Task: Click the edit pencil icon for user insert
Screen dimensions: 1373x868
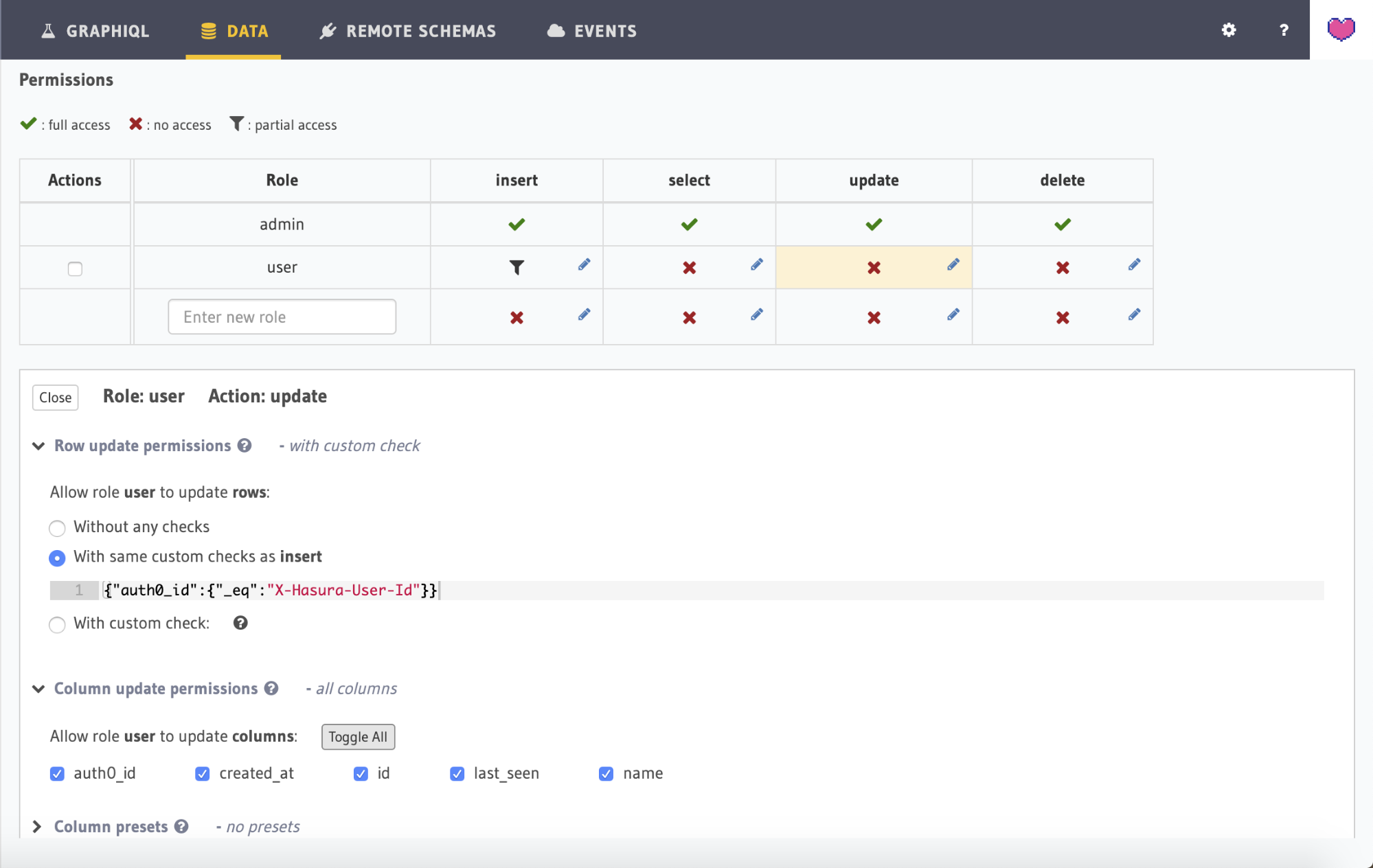Action: point(584,264)
